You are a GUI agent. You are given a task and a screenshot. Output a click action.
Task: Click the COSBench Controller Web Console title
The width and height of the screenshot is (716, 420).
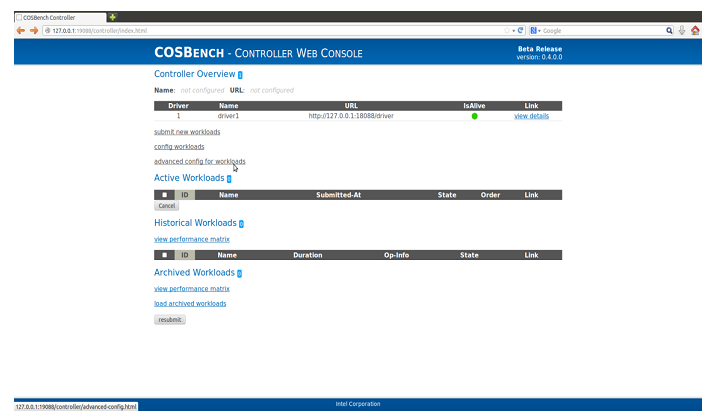[x=258, y=52]
